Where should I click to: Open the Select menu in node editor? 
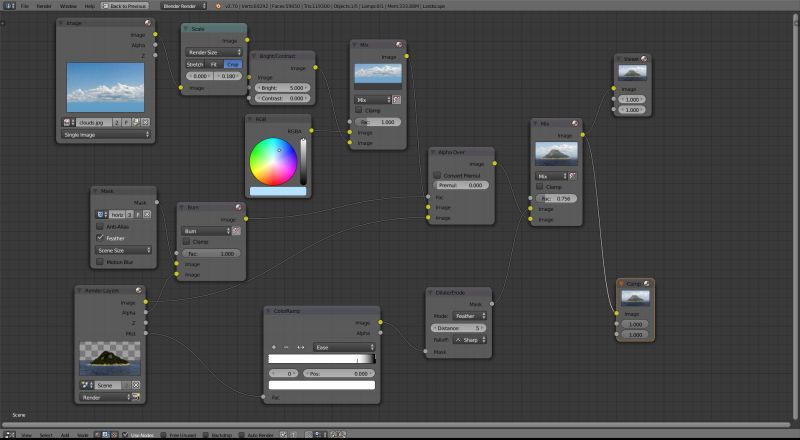(x=46, y=435)
